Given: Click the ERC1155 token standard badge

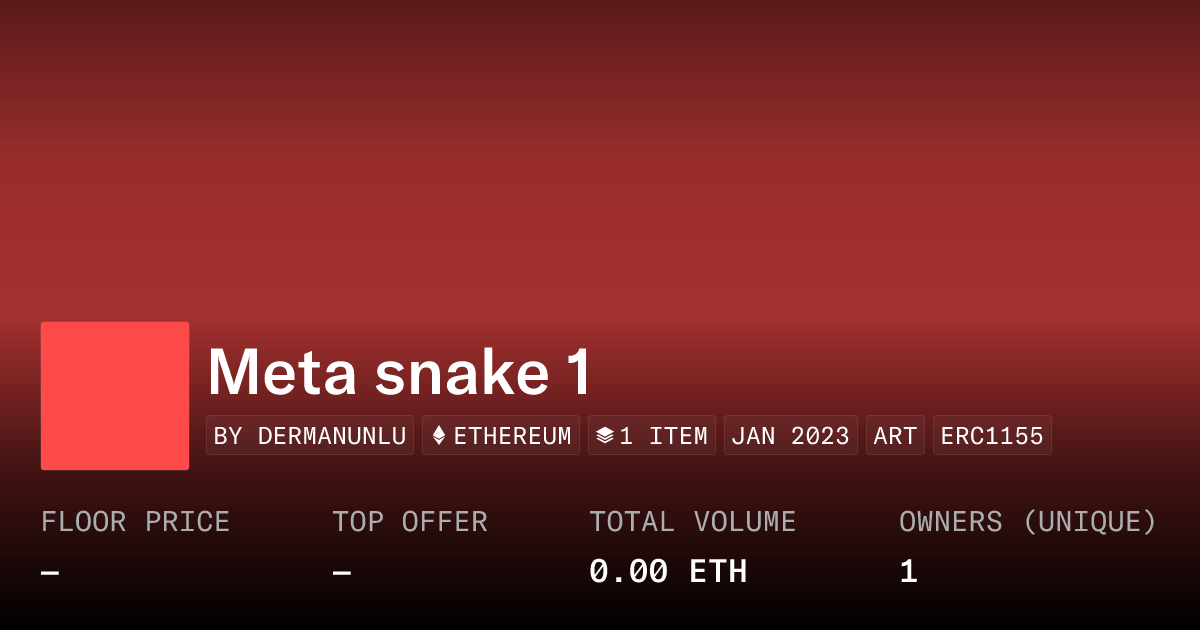Looking at the screenshot, I should coord(992,436).
